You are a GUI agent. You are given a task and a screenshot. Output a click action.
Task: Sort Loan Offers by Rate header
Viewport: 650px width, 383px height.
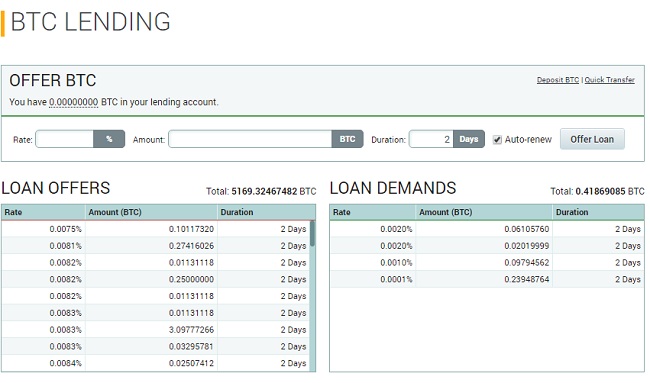[x=43, y=212]
